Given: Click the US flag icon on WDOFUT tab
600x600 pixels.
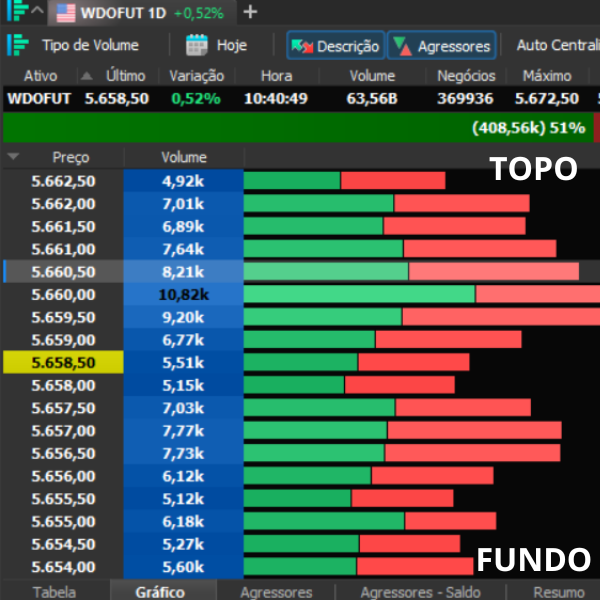Looking at the screenshot, I should coord(65,12).
